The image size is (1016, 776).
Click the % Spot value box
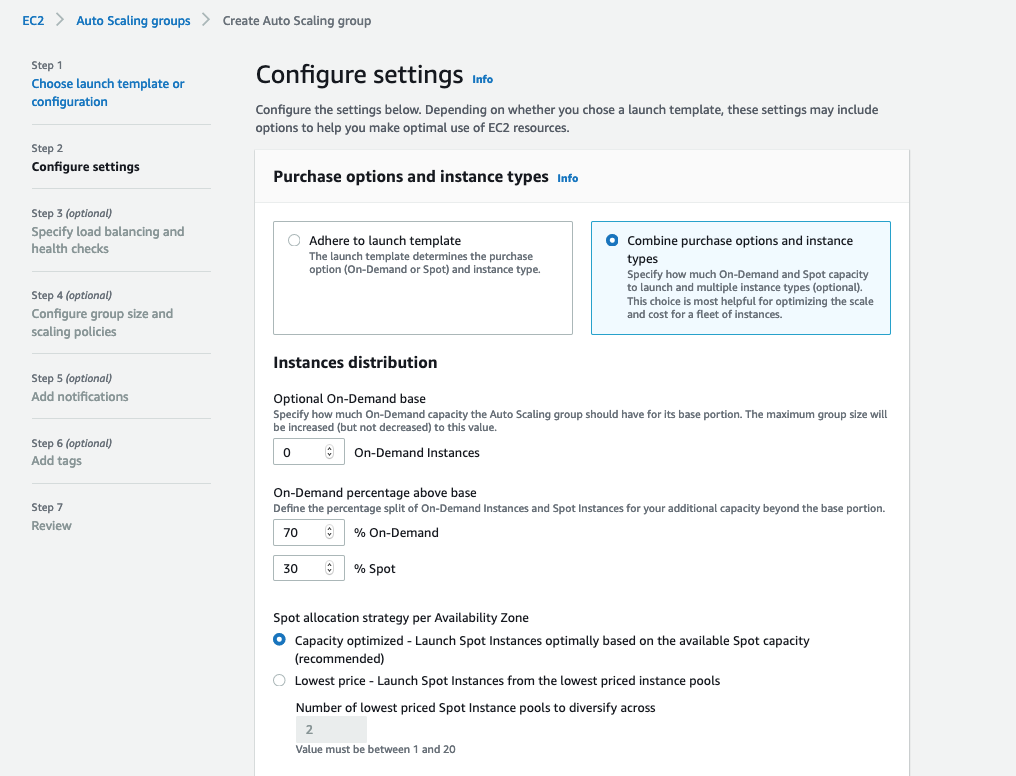300,568
